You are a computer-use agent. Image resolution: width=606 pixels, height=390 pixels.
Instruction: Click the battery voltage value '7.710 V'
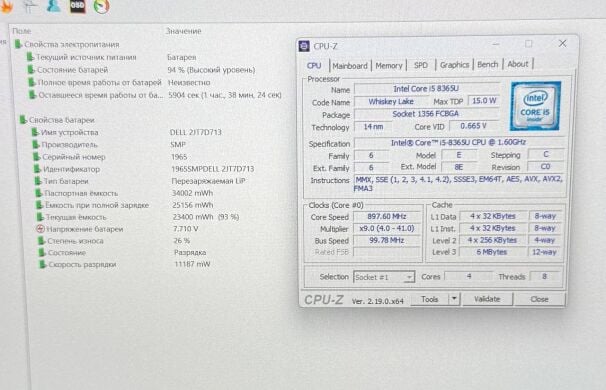click(x=186, y=229)
